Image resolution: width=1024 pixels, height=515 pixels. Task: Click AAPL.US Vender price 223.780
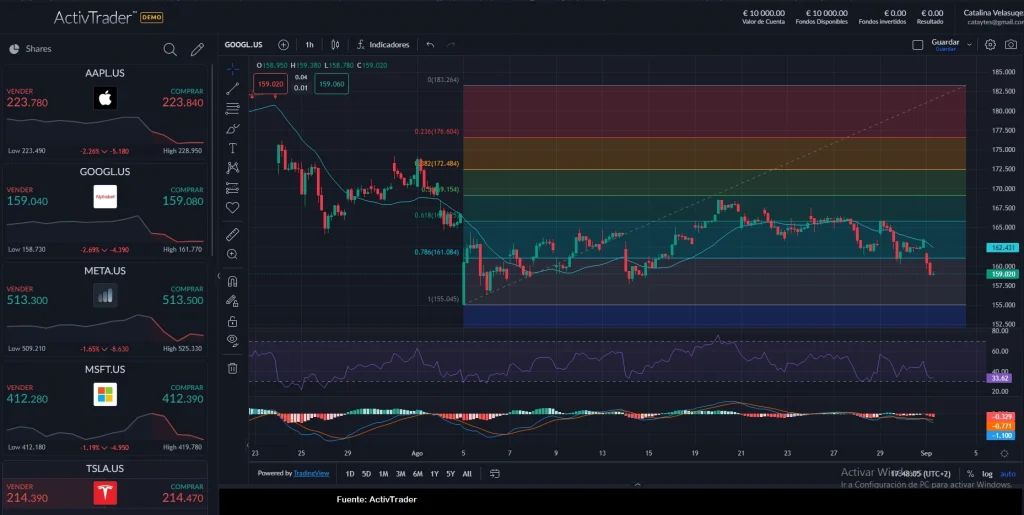(27, 102)
